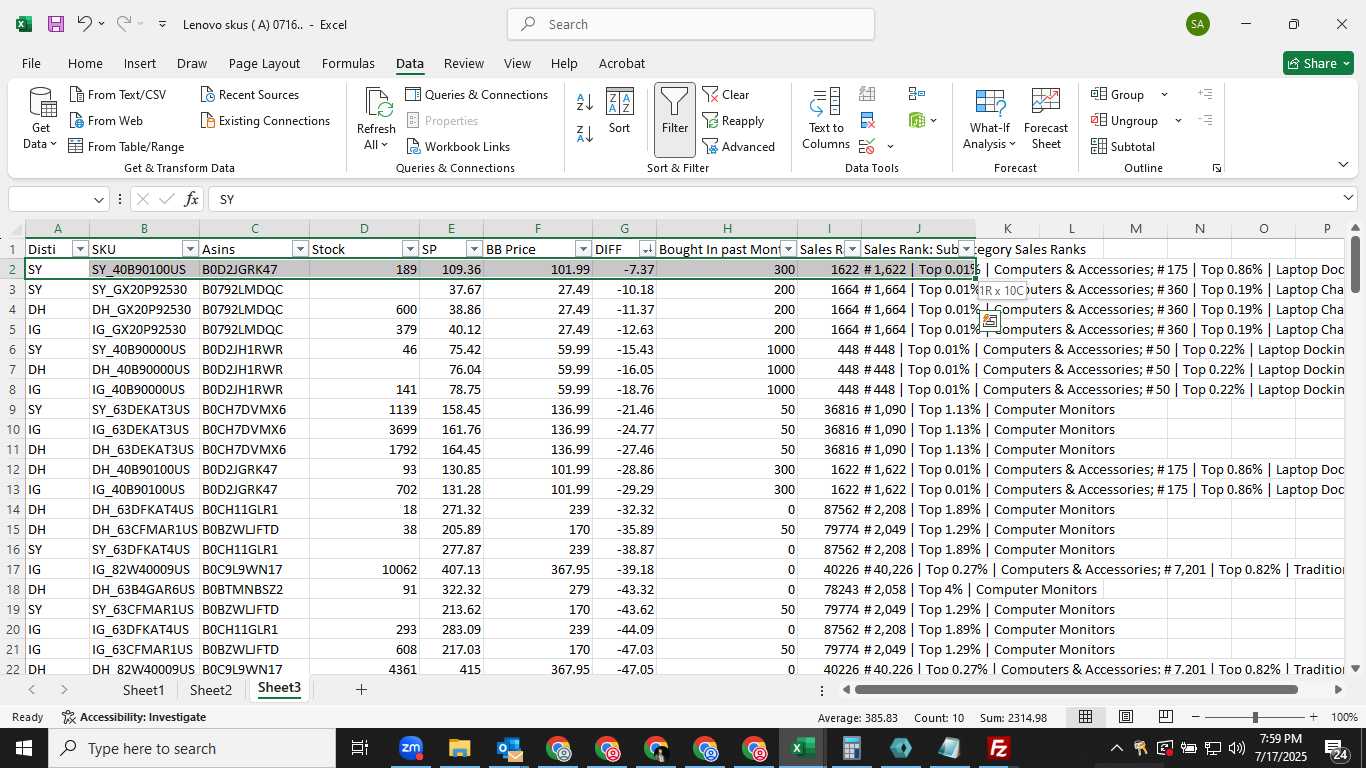Add a new sheet
This screenshot has height=768, width=1366.
[x=361, y=690]
